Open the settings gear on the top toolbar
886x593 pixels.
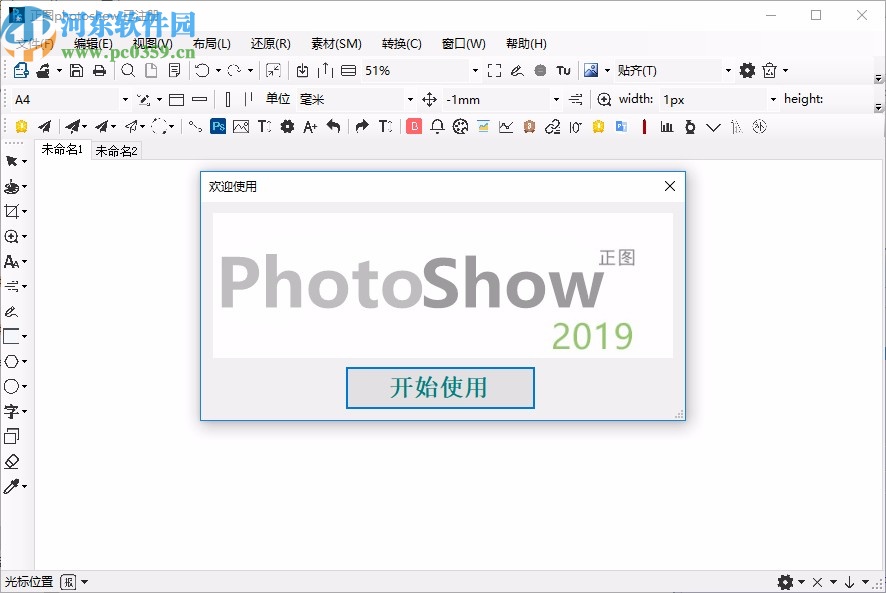(746, 70)
